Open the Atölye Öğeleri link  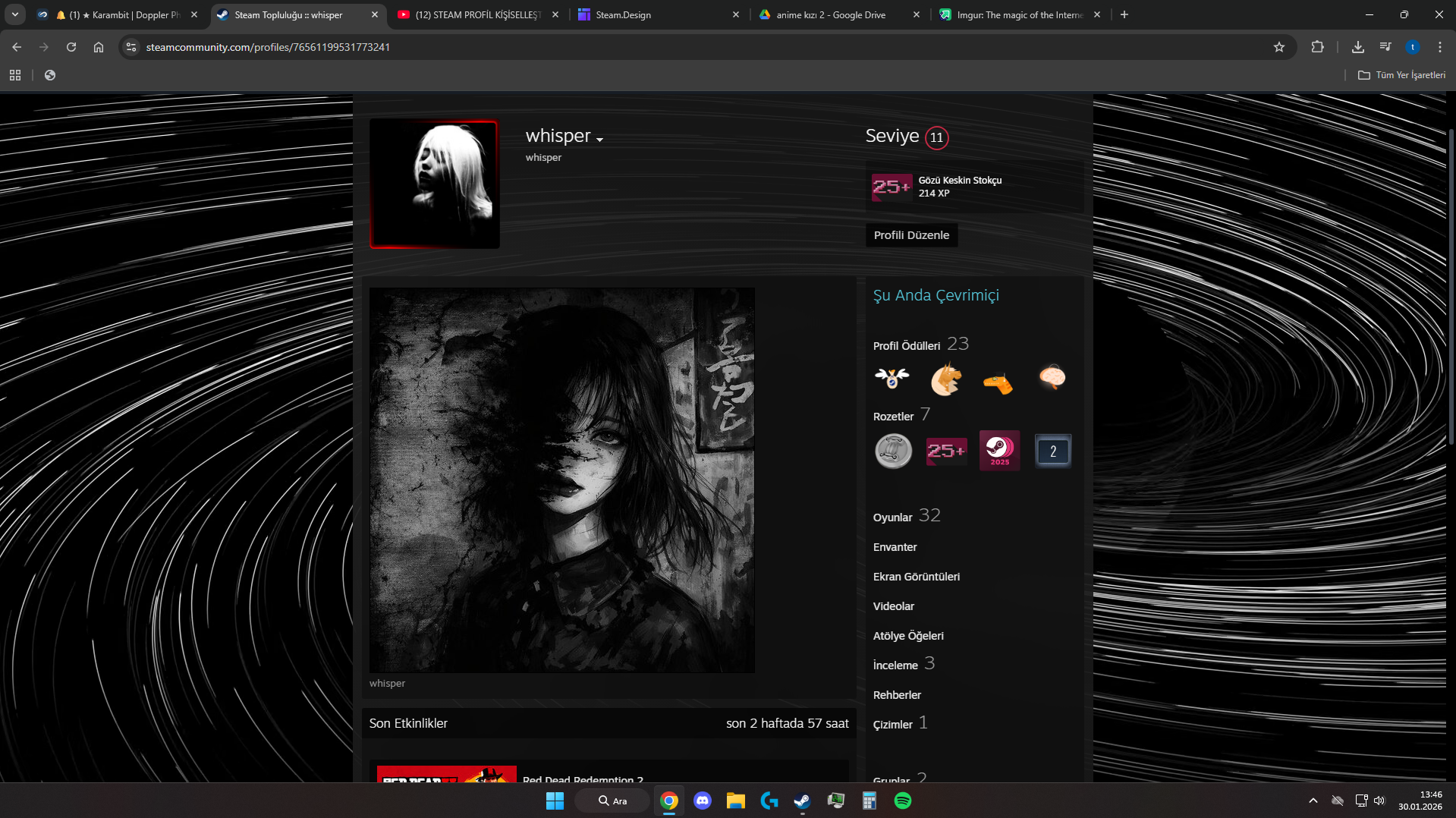point(908,636)
